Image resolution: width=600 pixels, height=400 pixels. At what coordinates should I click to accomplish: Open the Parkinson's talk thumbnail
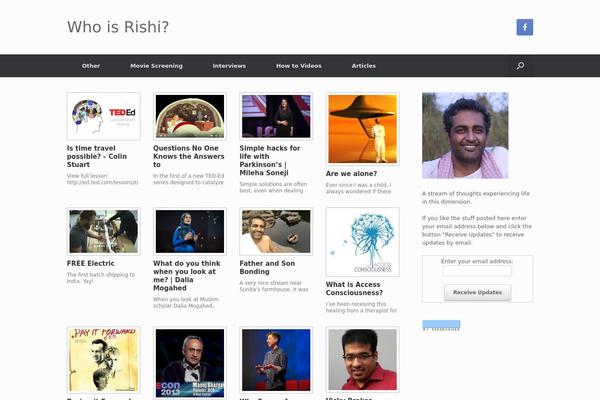[276, 116]
